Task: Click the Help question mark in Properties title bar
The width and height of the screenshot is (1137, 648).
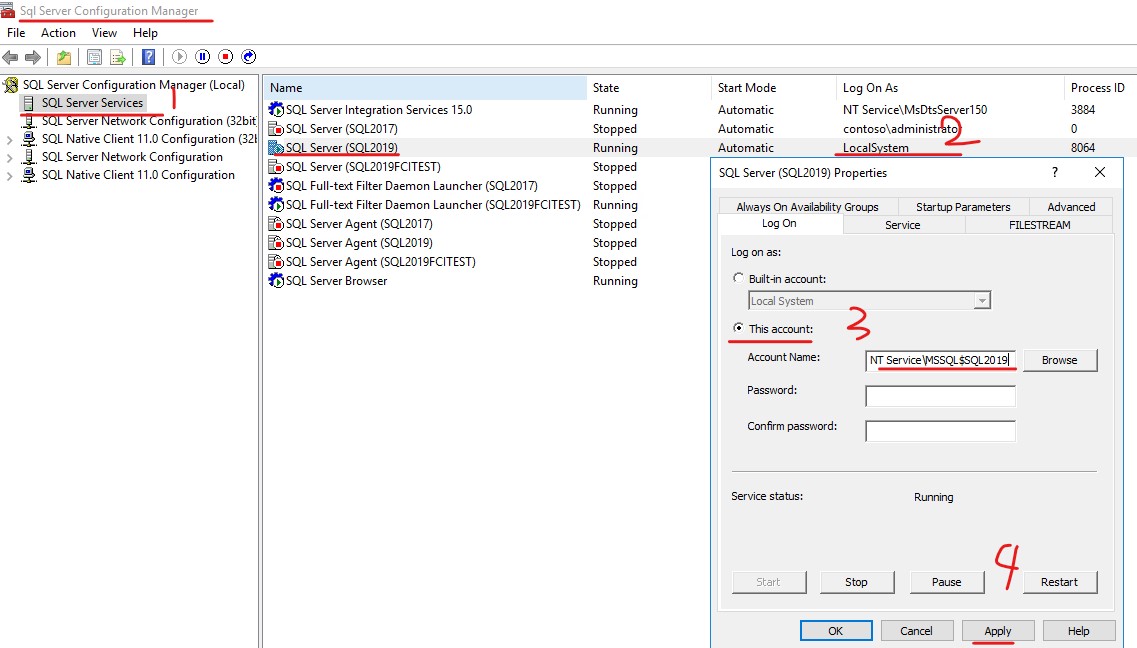Action: tap(1054, 173)
